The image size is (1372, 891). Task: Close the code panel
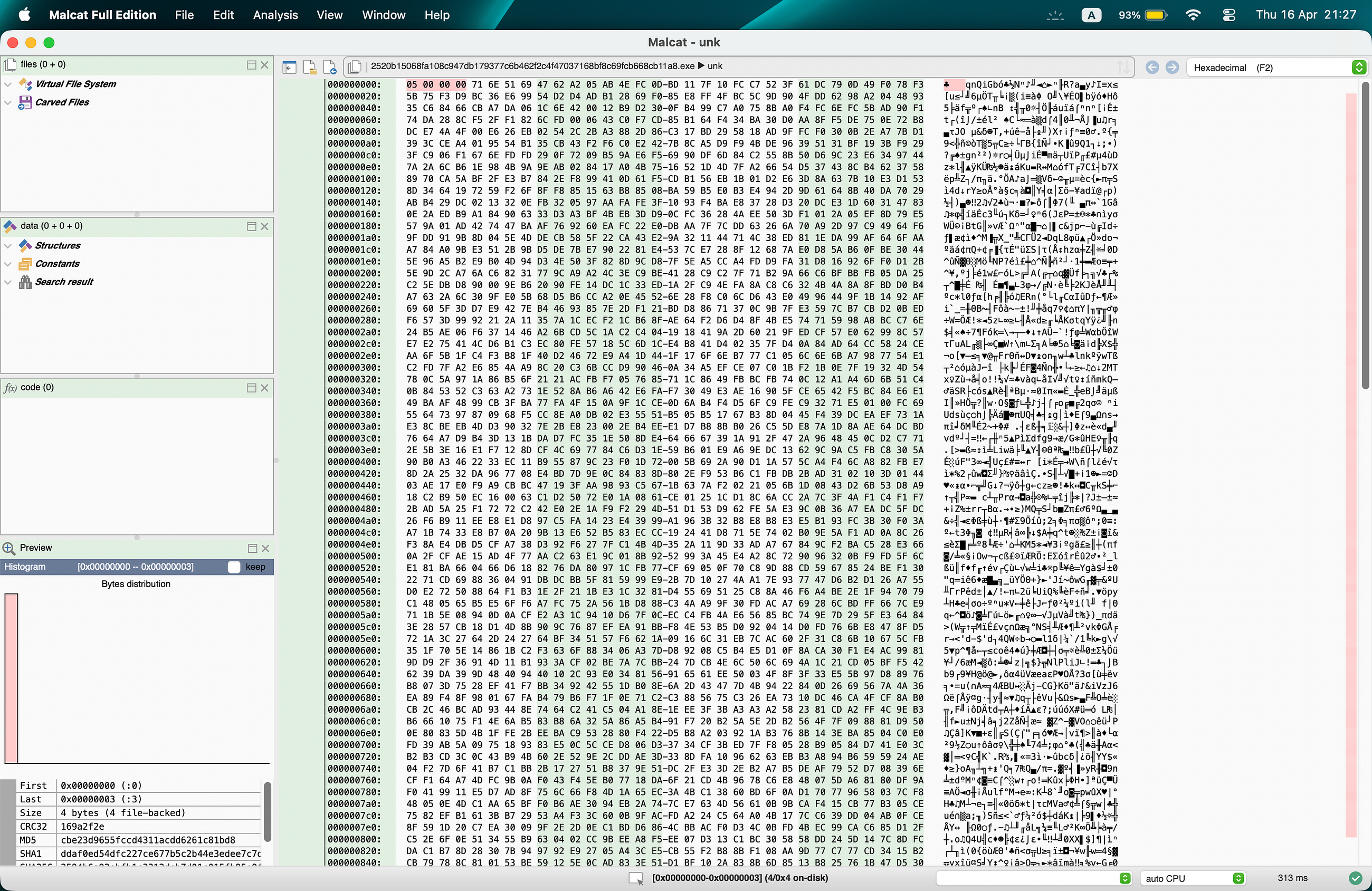tap(264, 387)
